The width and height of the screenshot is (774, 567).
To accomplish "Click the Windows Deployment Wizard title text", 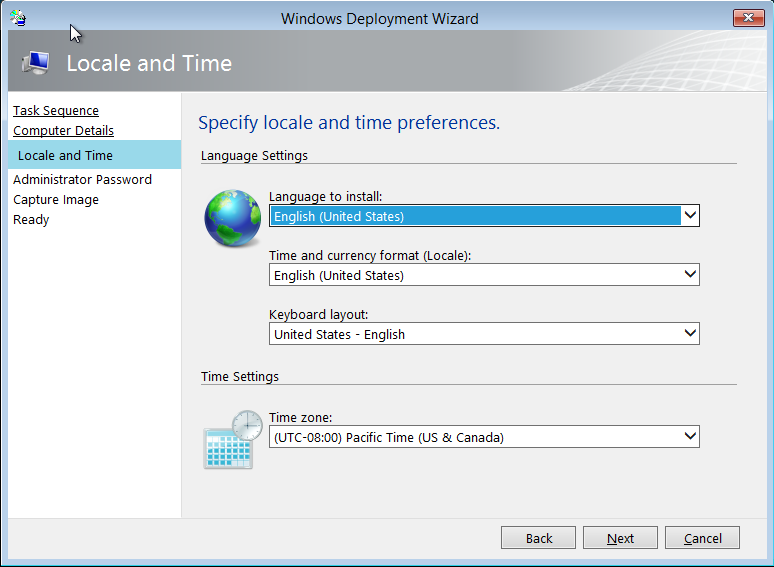I will pos(380,19).
